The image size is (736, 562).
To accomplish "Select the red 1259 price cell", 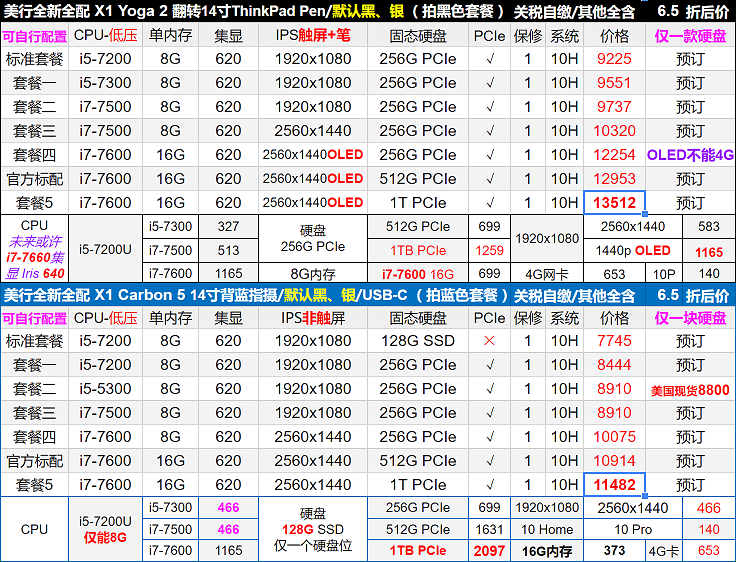I will [x=489, y=250].
